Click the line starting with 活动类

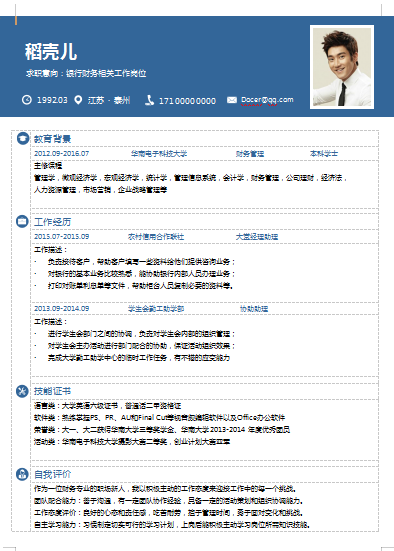point(132,442)
